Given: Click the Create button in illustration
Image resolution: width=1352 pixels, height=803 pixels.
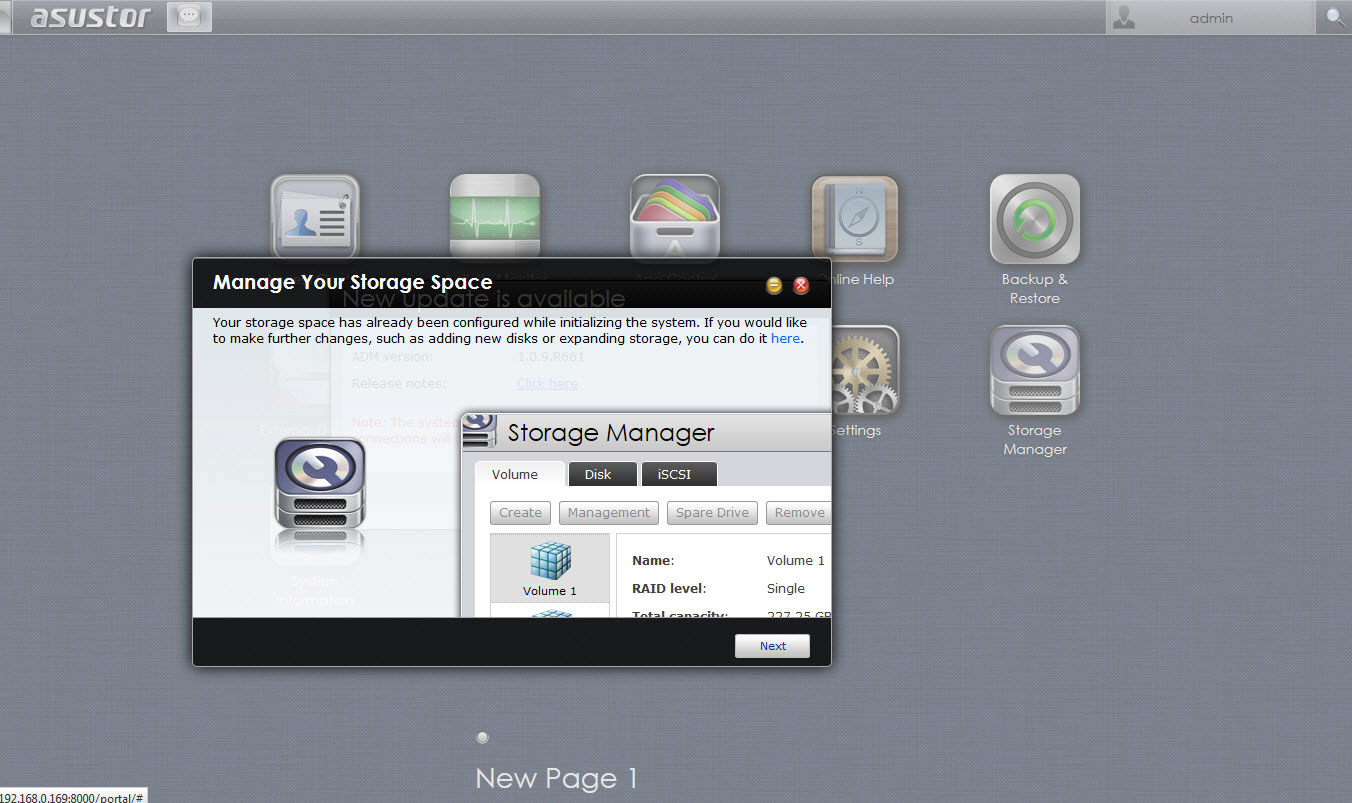Looking at the screenshot, I should pyautogui.click(x=521, y=513).
